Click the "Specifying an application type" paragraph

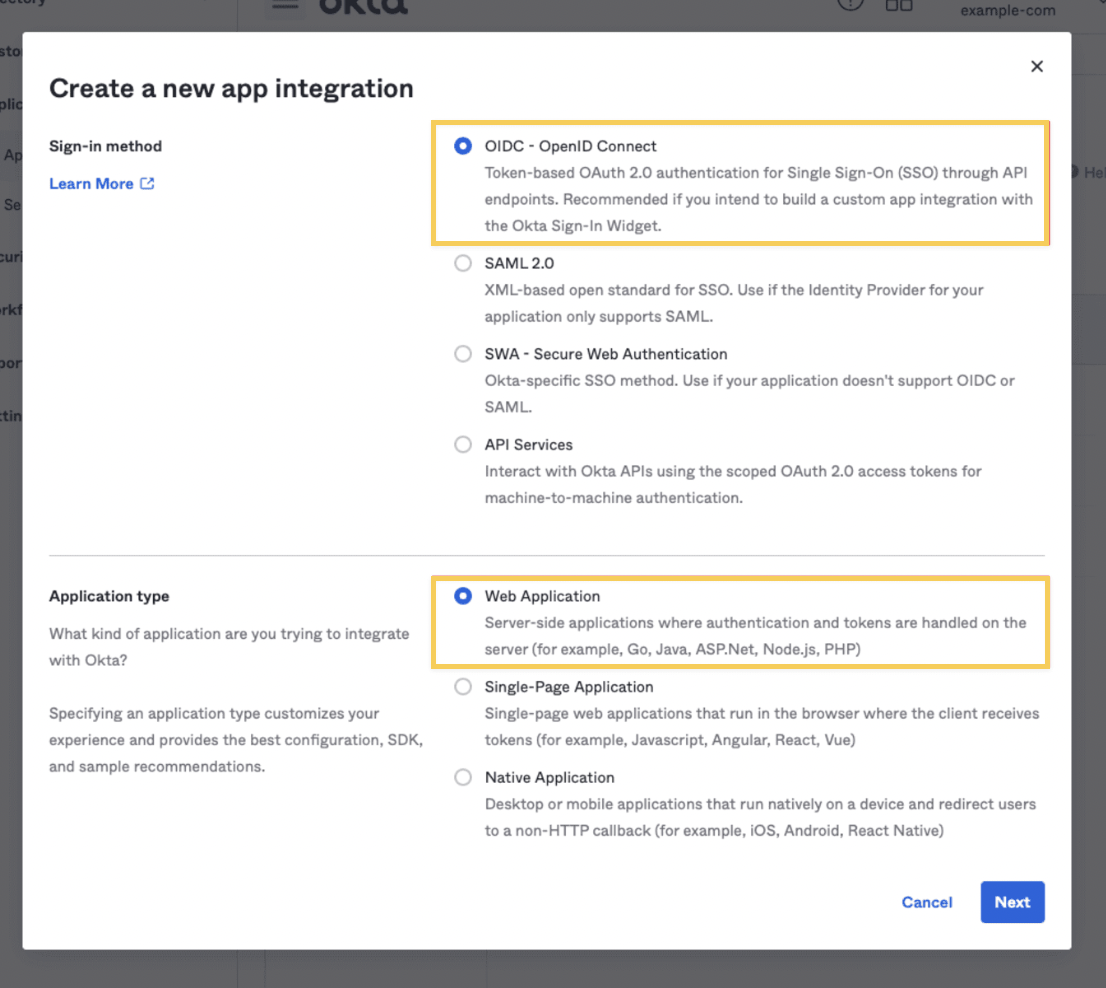236,740
